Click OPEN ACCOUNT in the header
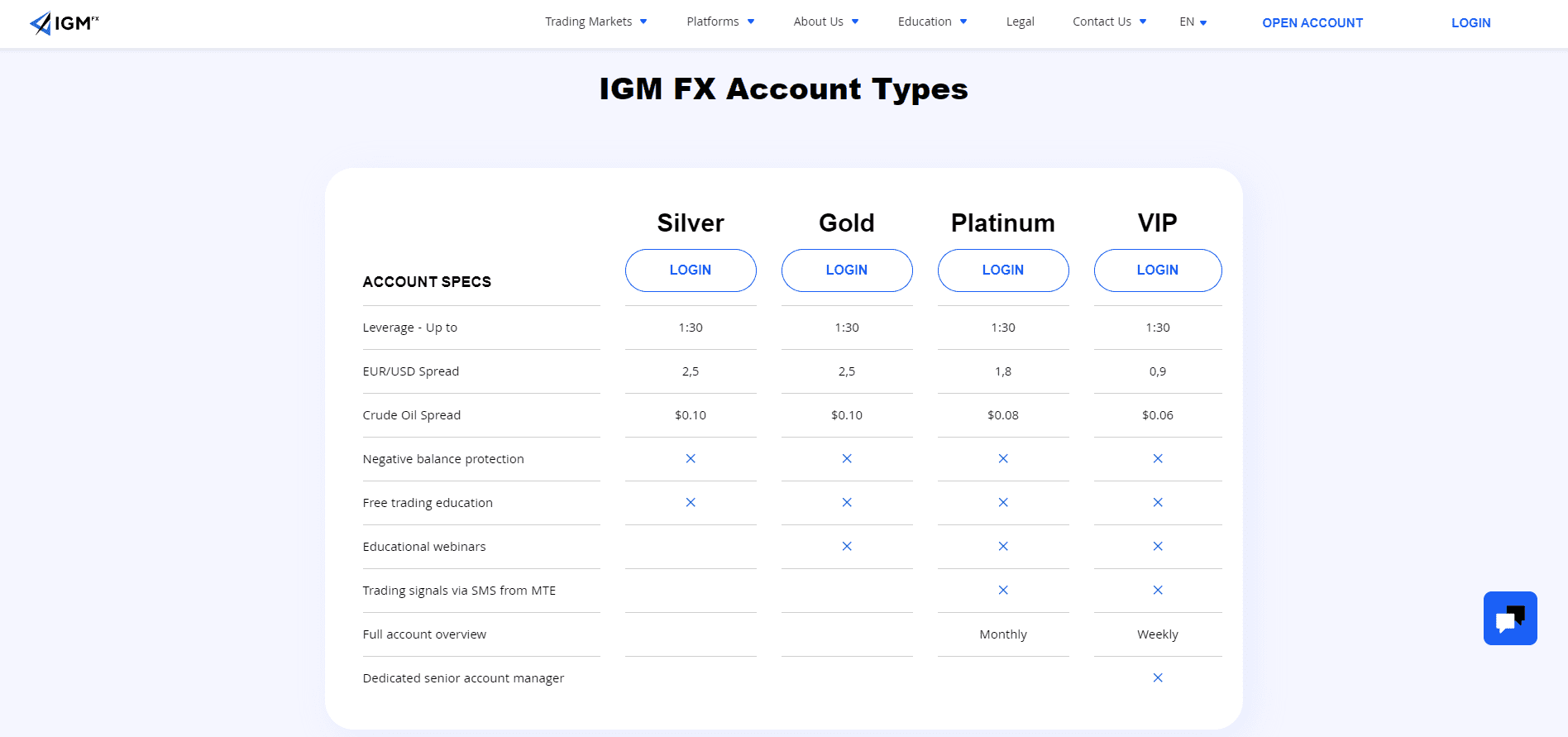1568x737 pixels. [1312, 23]
